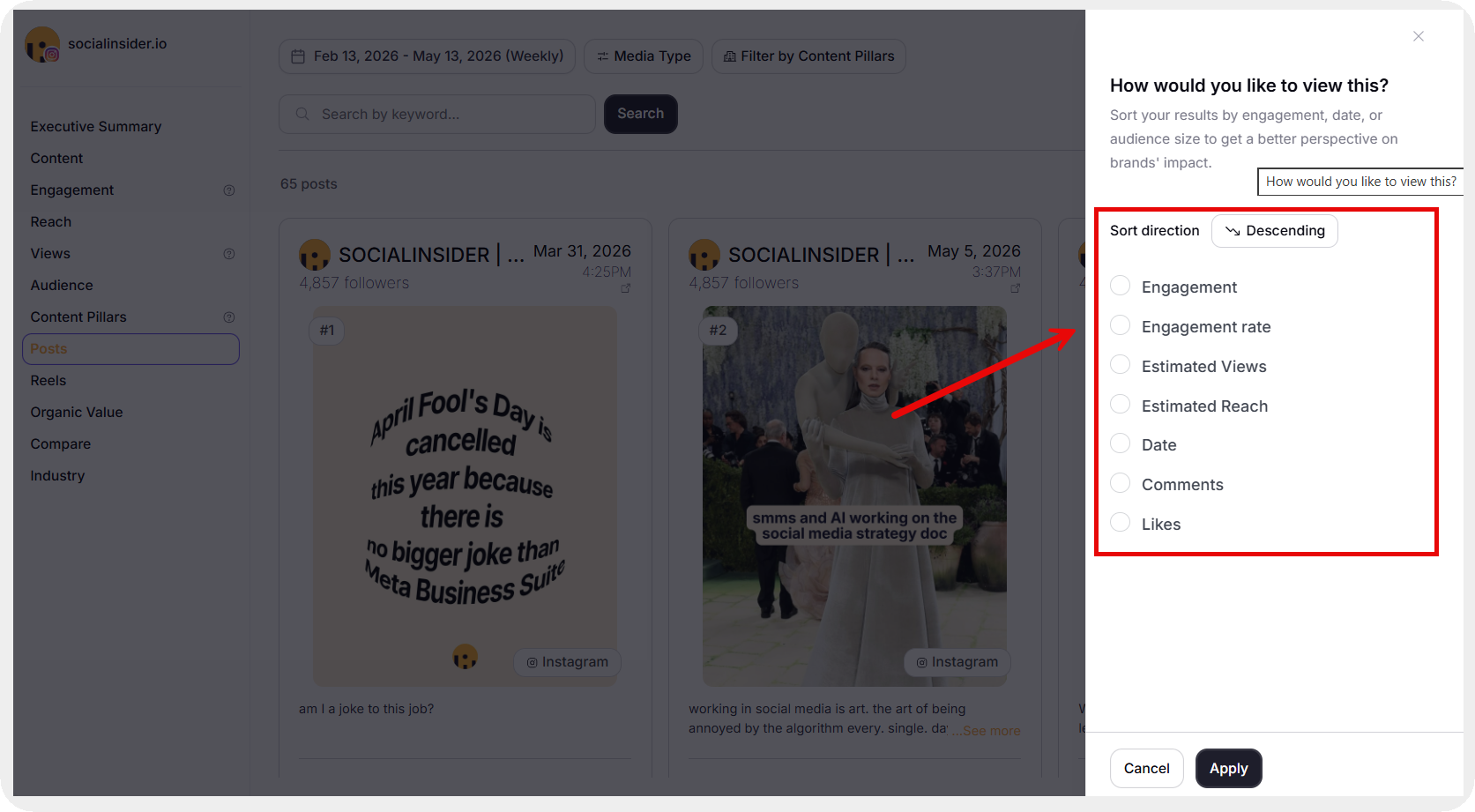The image size is (1475, 812).
Task: Click Instagram badge on post #2
Action: (957, 662)
